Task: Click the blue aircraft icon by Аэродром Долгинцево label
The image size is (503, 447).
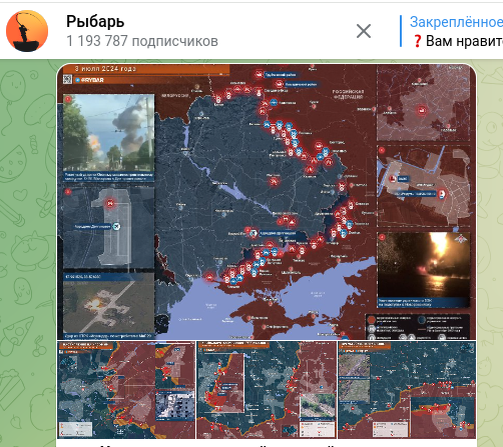Action: pyautogui.click(x=116, y=227)
